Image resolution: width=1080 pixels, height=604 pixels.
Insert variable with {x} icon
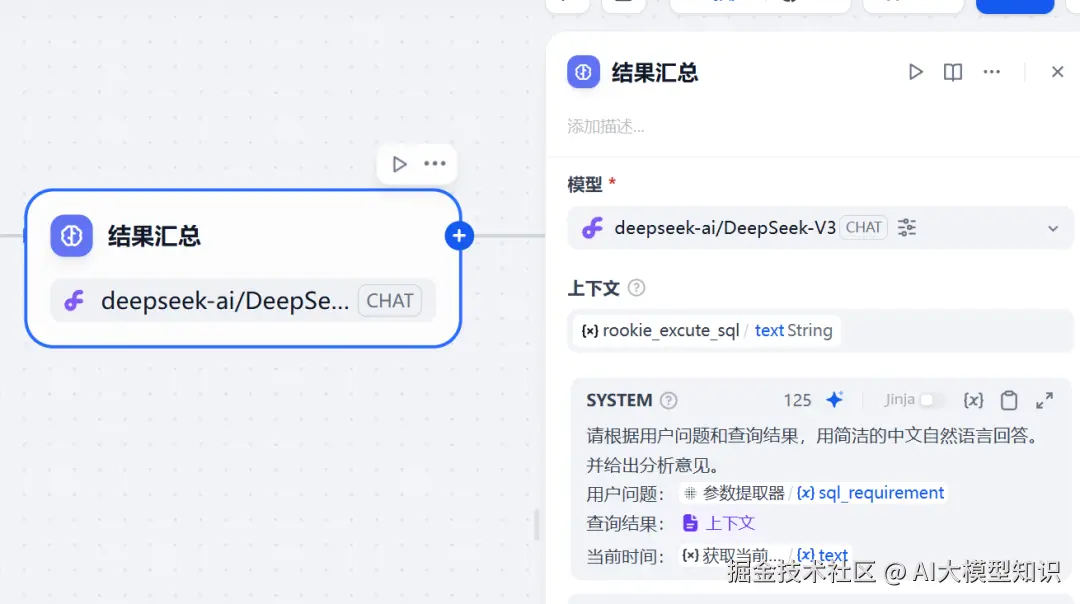[973, 400]
